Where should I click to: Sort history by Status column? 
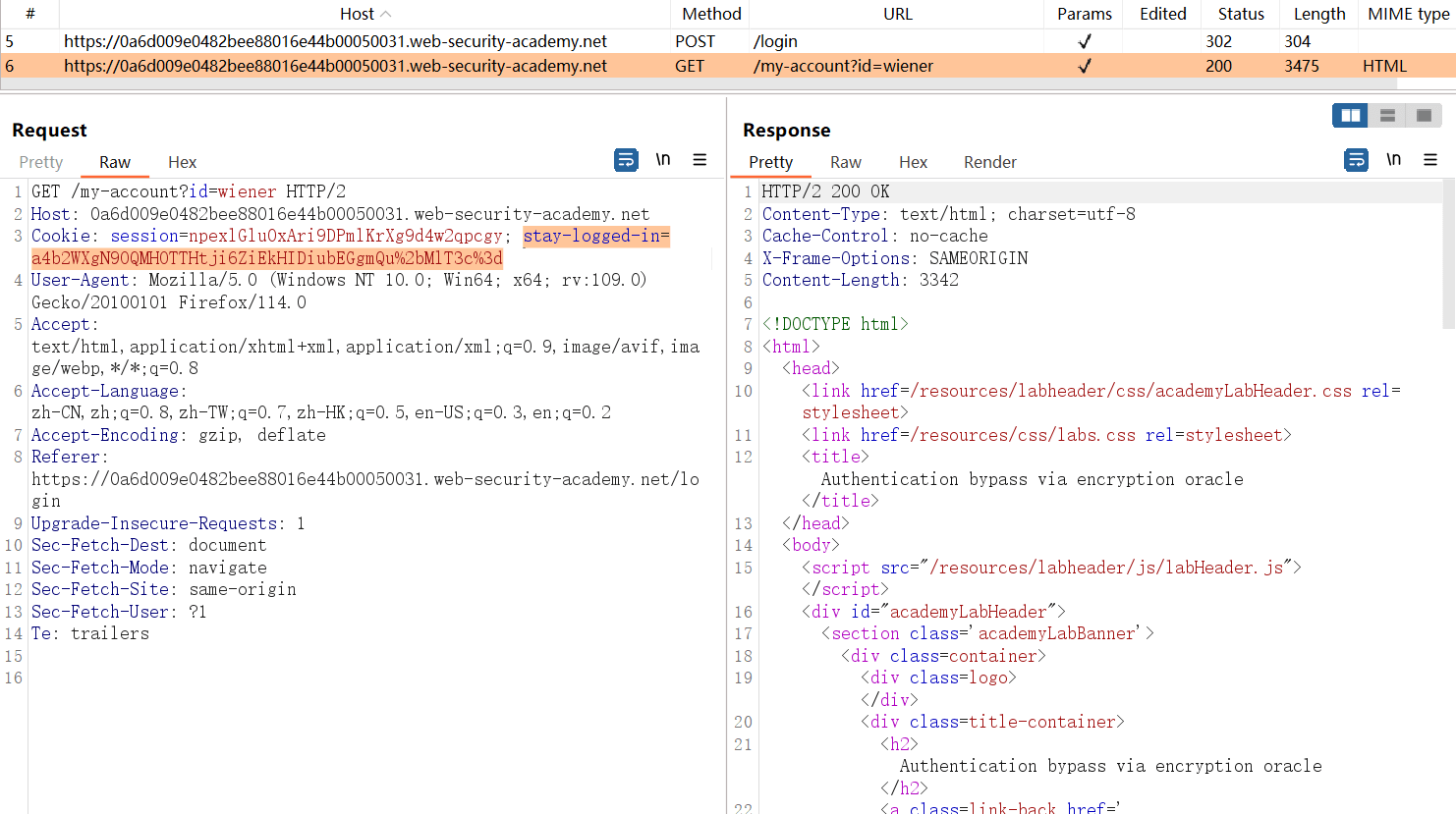pos(1240,14)
